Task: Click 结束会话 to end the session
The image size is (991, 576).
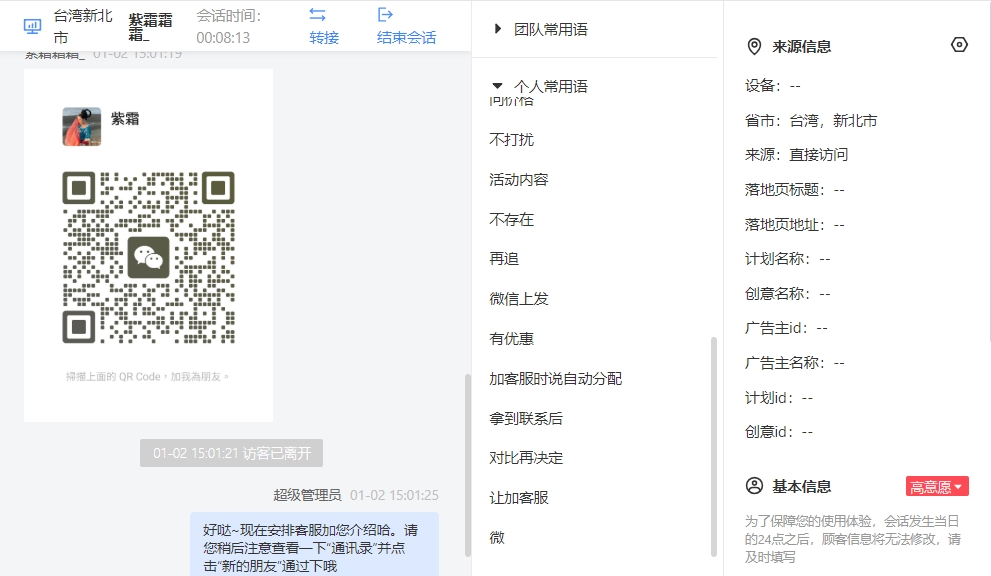Action: pyautogui.click(x=406, y=38)
